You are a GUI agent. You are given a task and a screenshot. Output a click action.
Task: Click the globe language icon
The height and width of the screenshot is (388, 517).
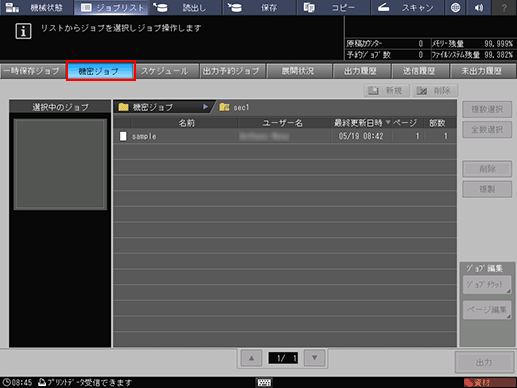pos(455,7)
